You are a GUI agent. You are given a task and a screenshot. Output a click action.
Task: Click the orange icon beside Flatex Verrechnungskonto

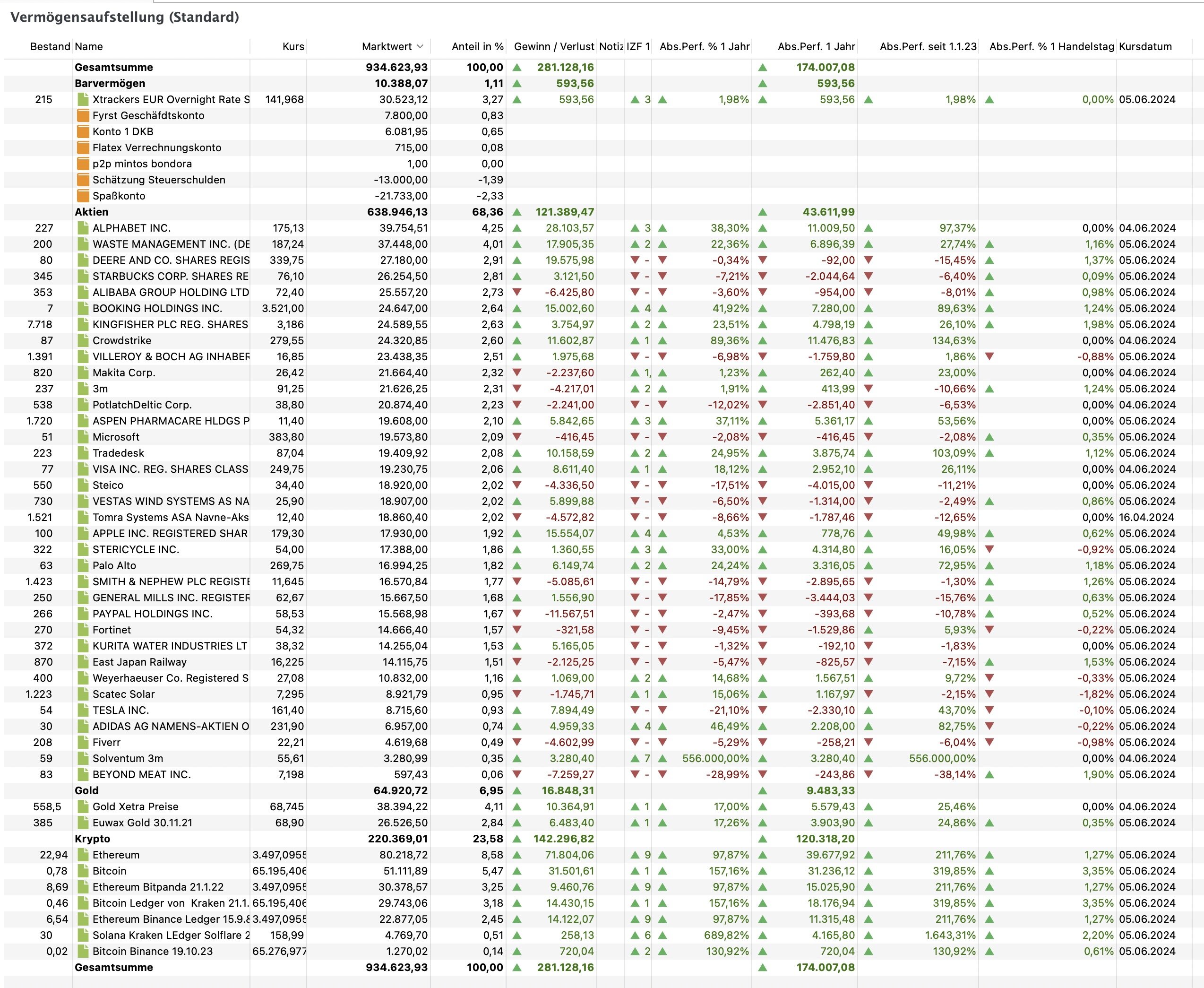coord(83,147)
